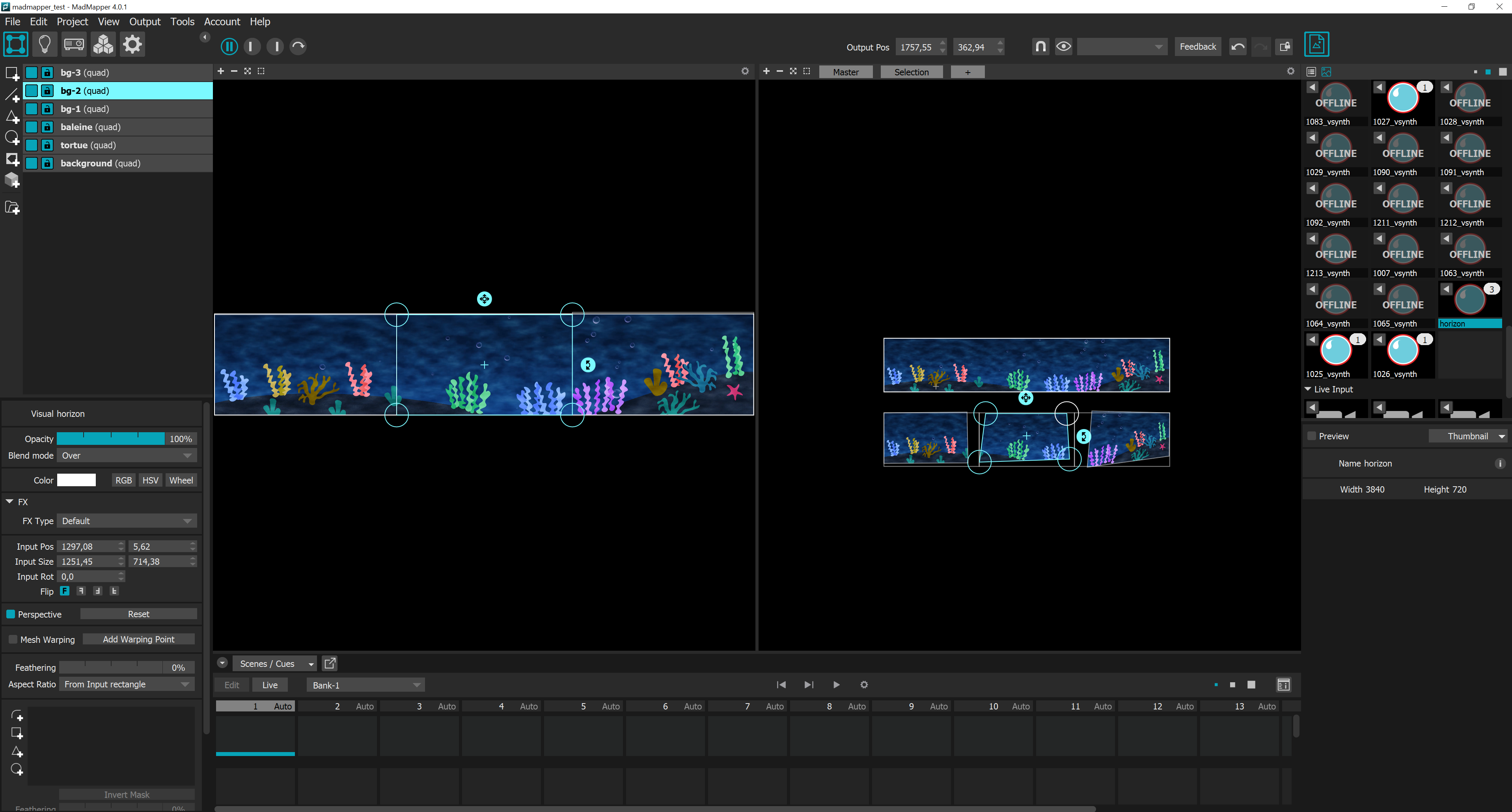
Task: Toggle the magnet snapping icon
Action: pyautogui.click(x=1040, y=47)
